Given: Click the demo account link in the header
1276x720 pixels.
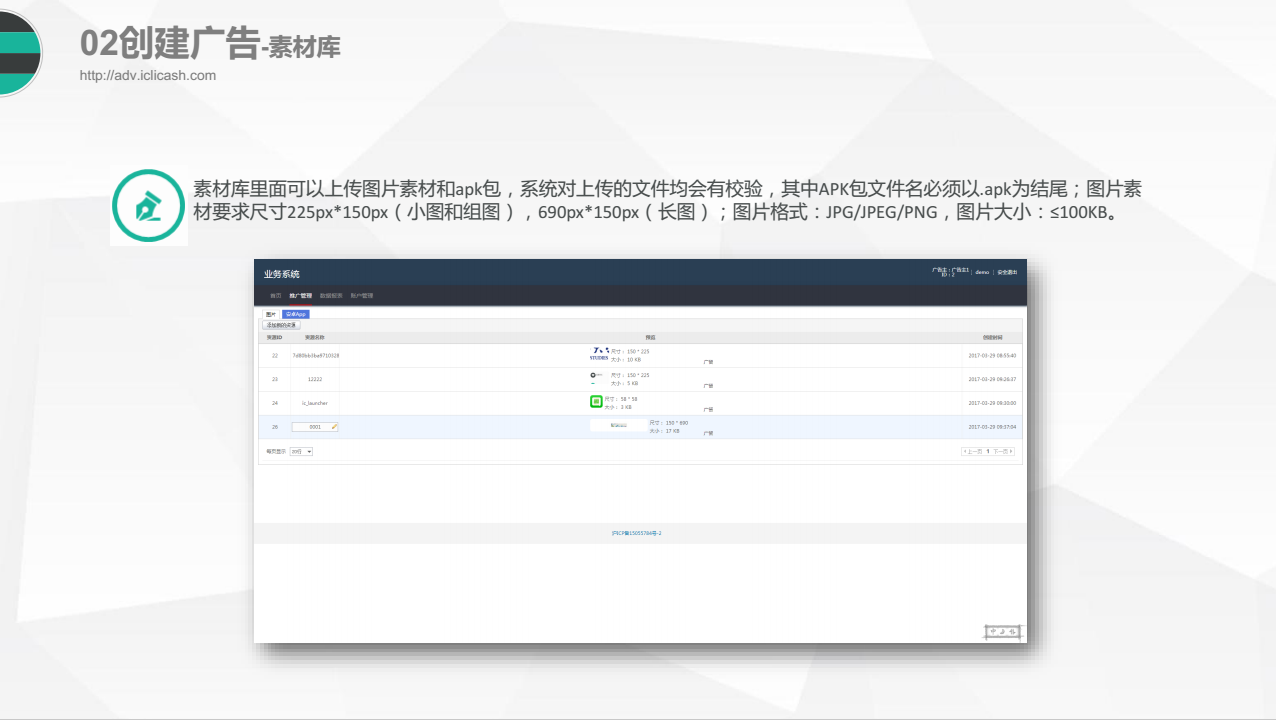Looking at the screenshot, I should 981,271.
